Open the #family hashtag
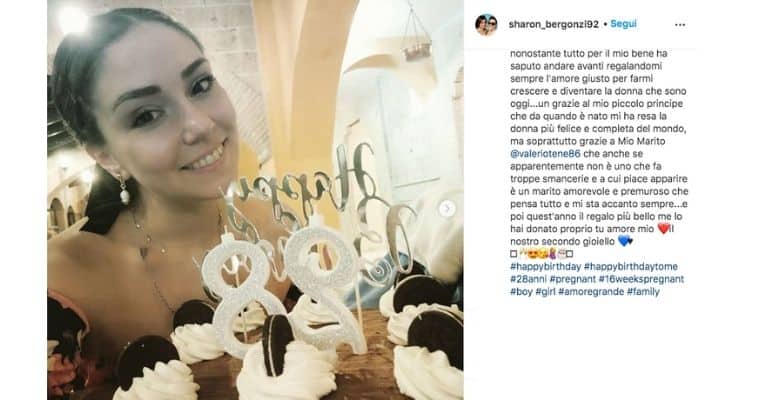Viewport: 768px width, 400px height. [x=644, y=292]
